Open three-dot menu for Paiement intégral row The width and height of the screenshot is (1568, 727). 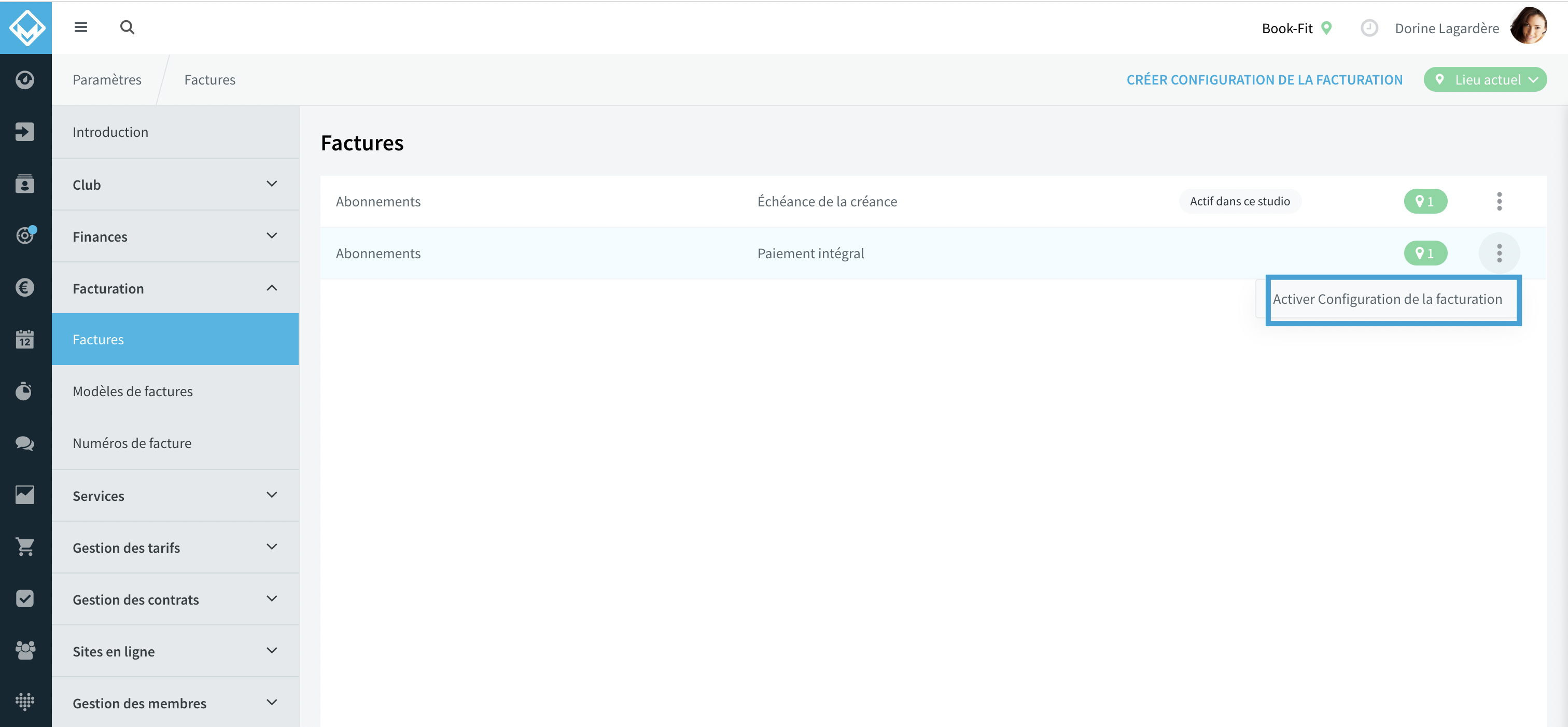pyautogui.click(x=1499, y=253)
